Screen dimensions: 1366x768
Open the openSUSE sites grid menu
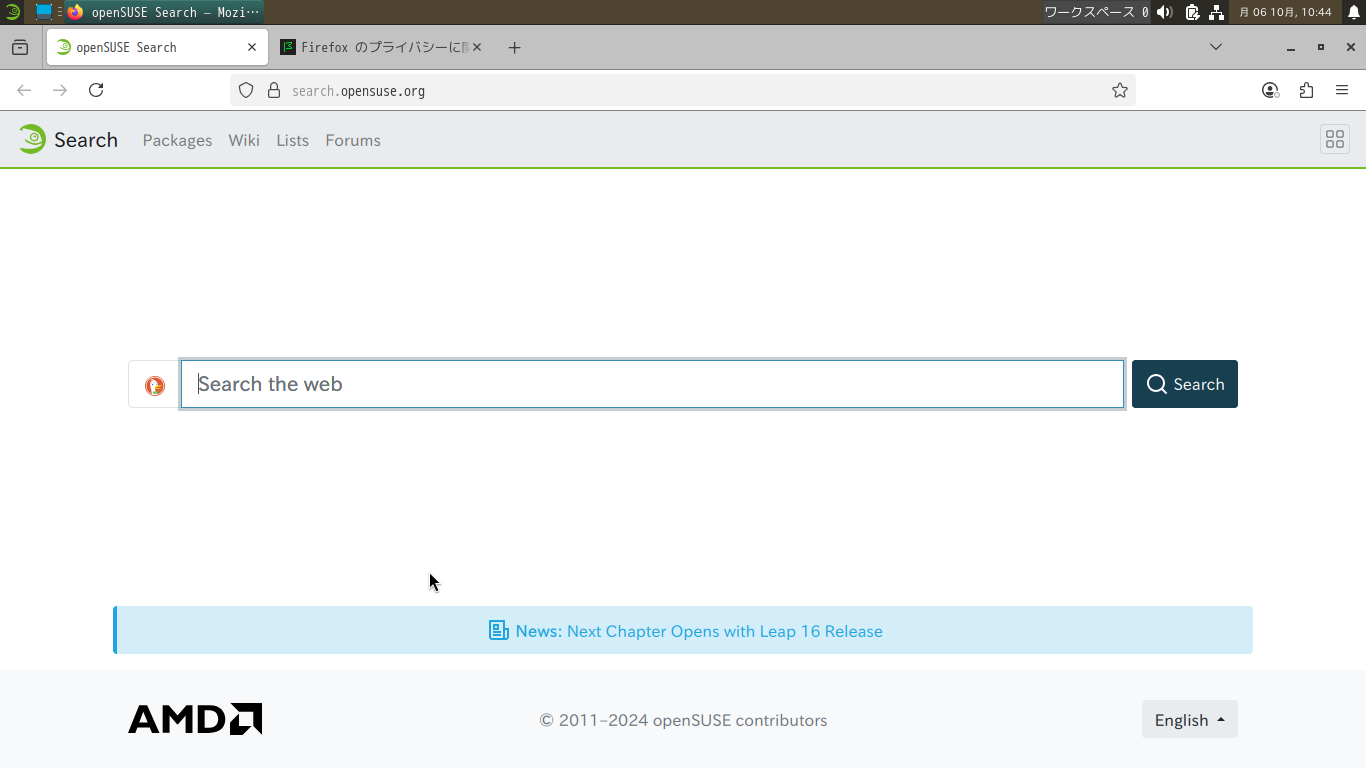tap(1335, 140)
